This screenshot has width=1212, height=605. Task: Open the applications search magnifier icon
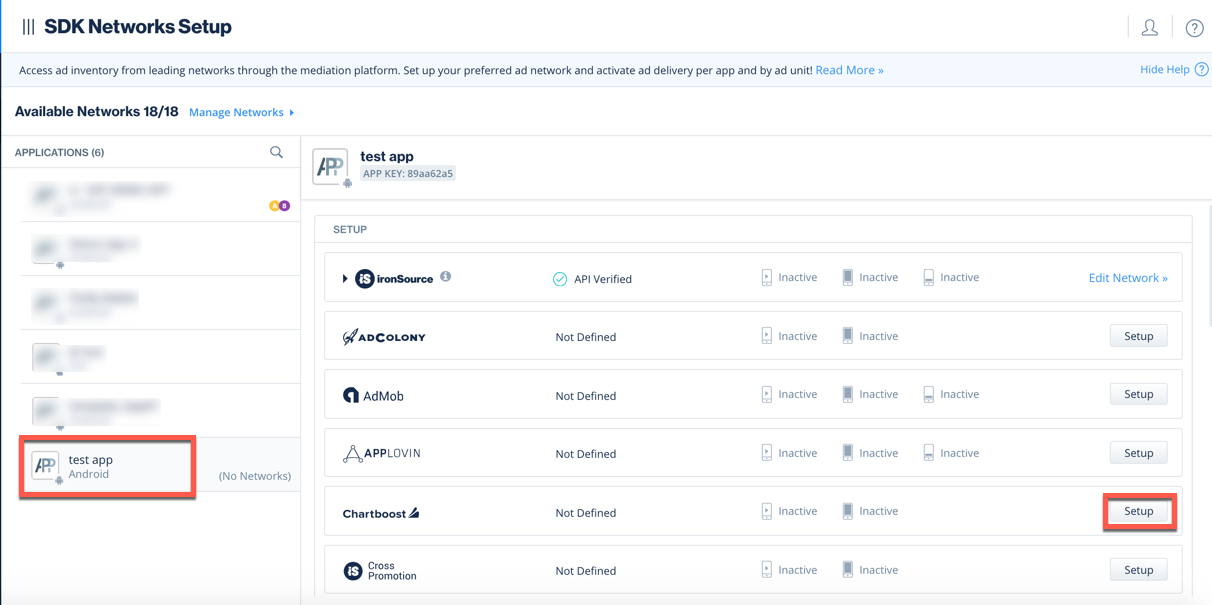coord(277,151)
